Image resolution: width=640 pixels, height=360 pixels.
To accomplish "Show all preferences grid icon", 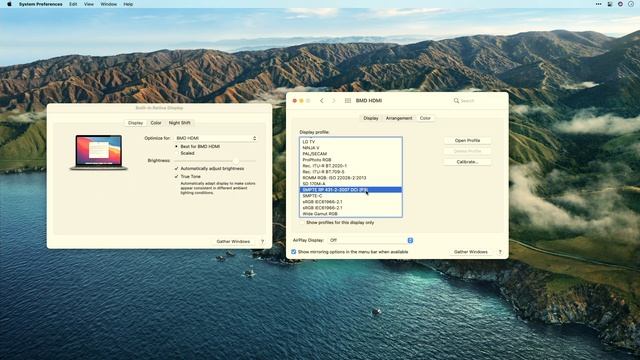I will point(348,100).
